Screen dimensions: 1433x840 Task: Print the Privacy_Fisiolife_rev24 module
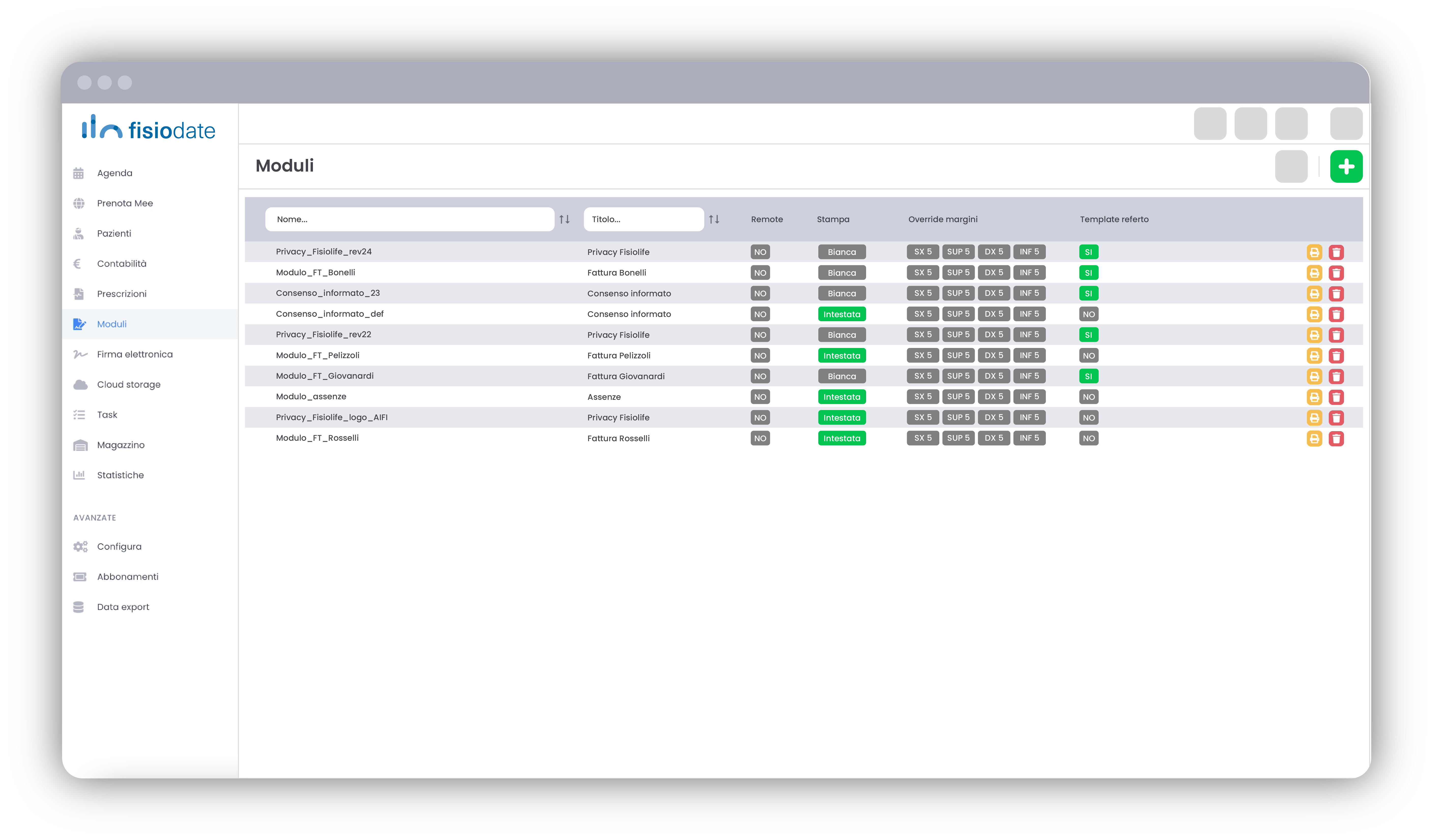1314,252
